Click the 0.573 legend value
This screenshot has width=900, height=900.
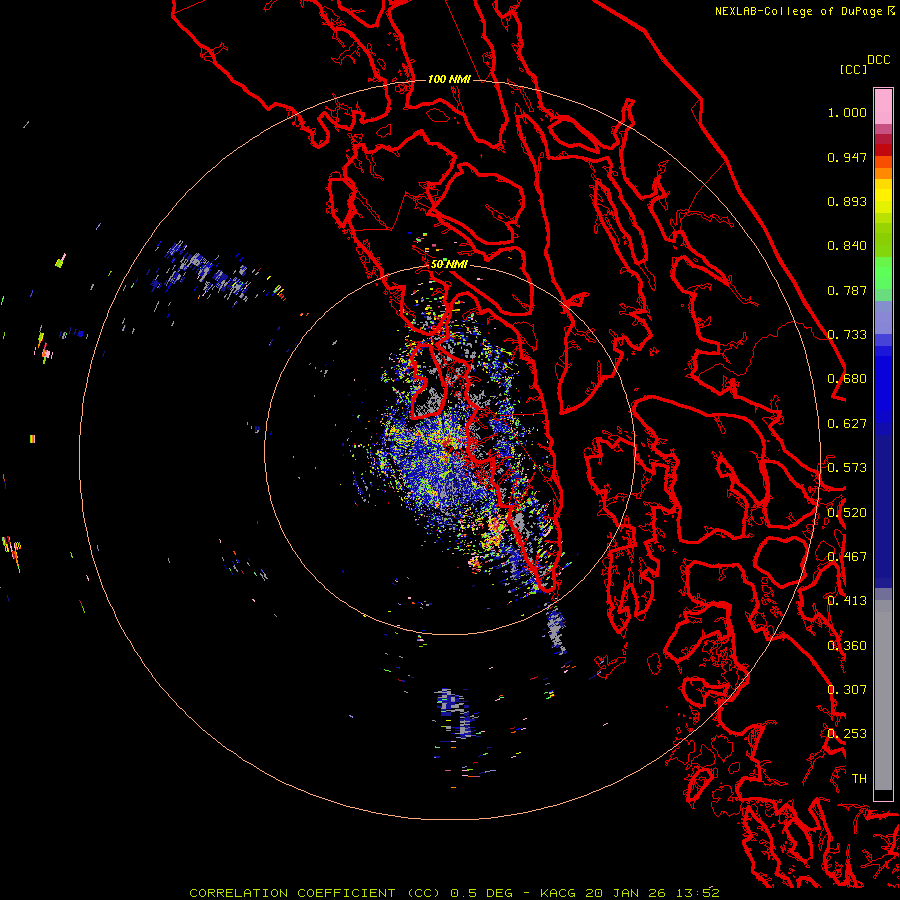pyautogui.click(x=847, y=468)
